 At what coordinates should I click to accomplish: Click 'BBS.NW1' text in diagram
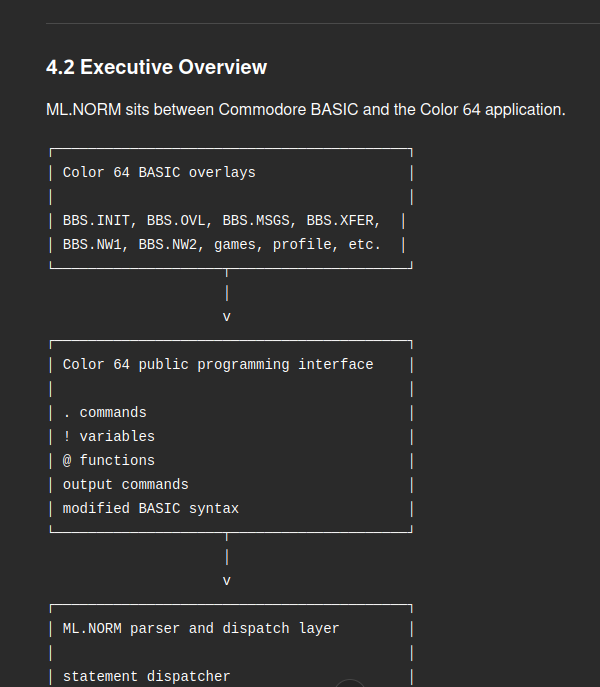pos(92,244)
